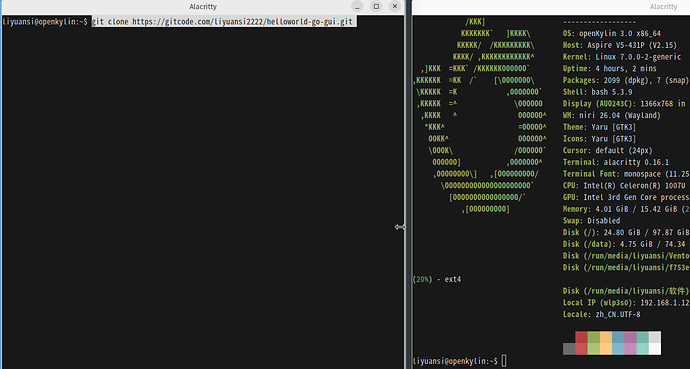The width and height of the screenshot is (690, 369).
Task: Click the Disk (/): 24.80 GiB line
Action: coord(626,232)
